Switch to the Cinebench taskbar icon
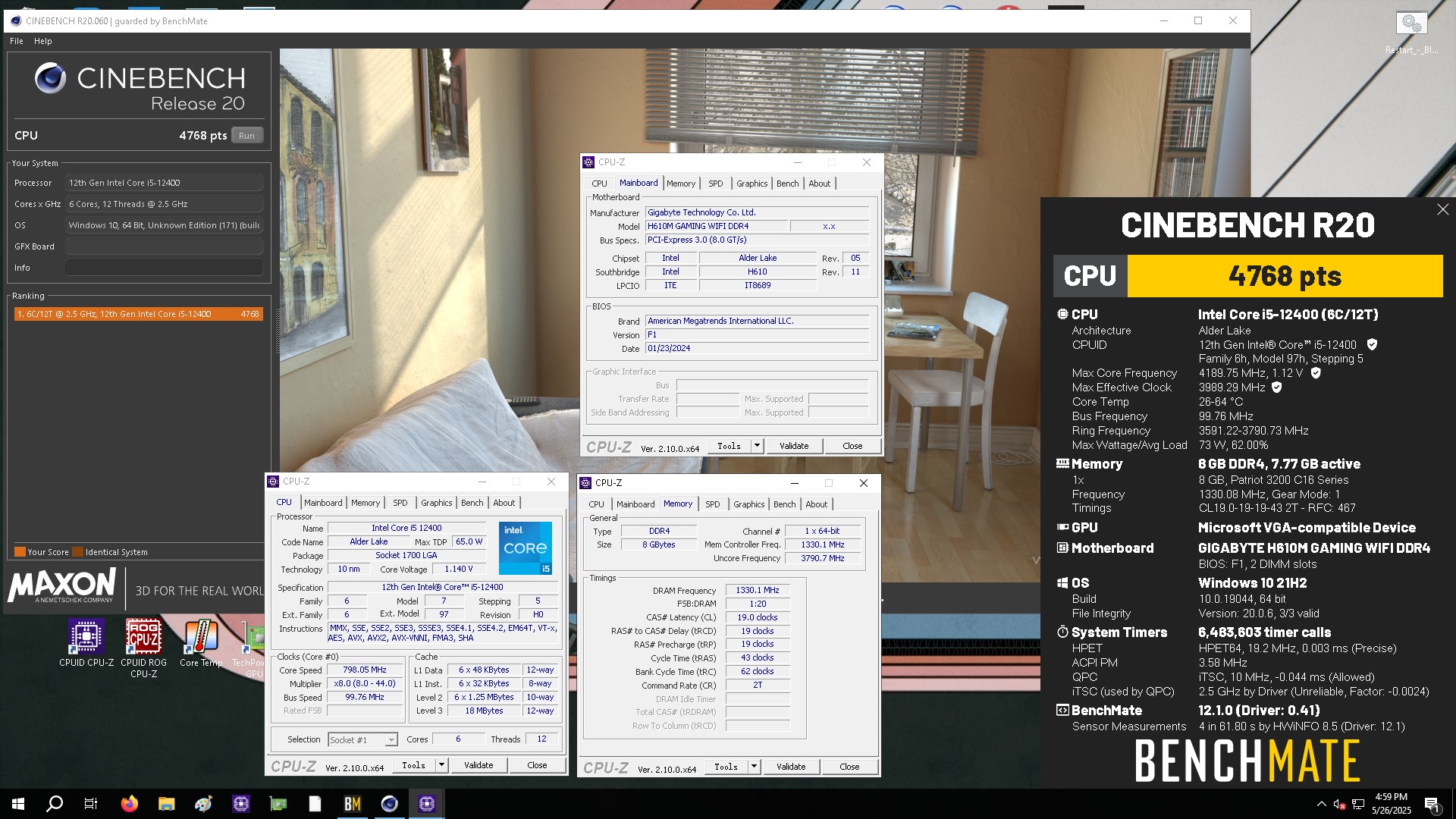The height and width of the screenshot is (819, 1456). tap(390, 804)
